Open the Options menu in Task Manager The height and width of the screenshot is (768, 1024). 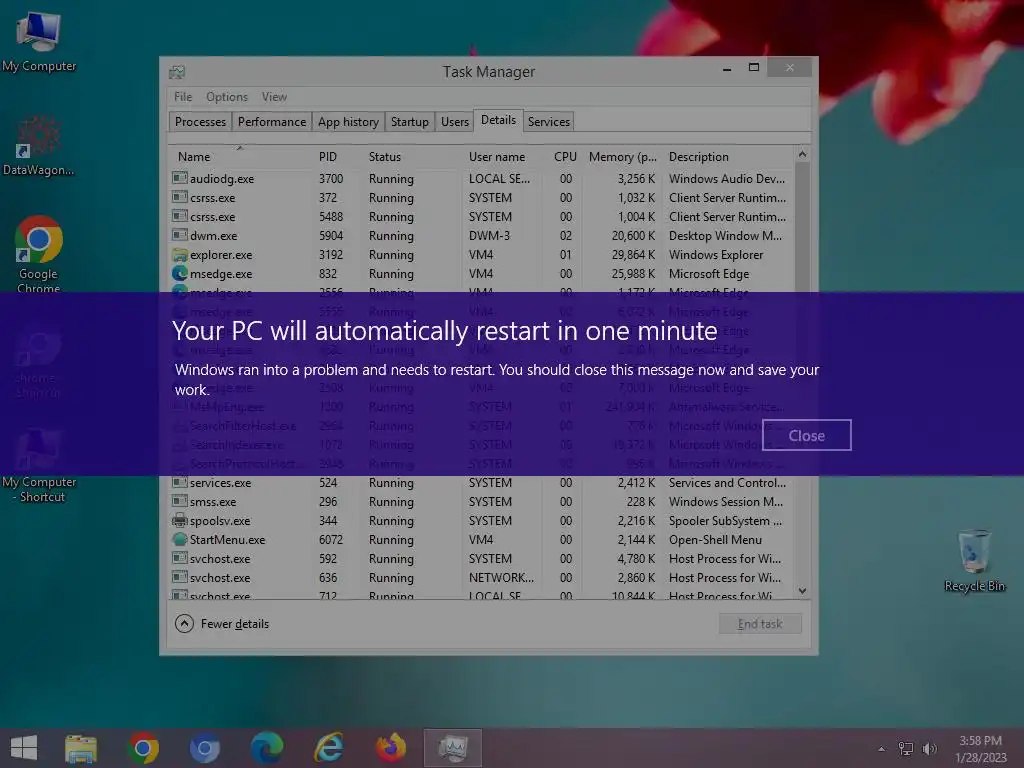tap(227, 97)
